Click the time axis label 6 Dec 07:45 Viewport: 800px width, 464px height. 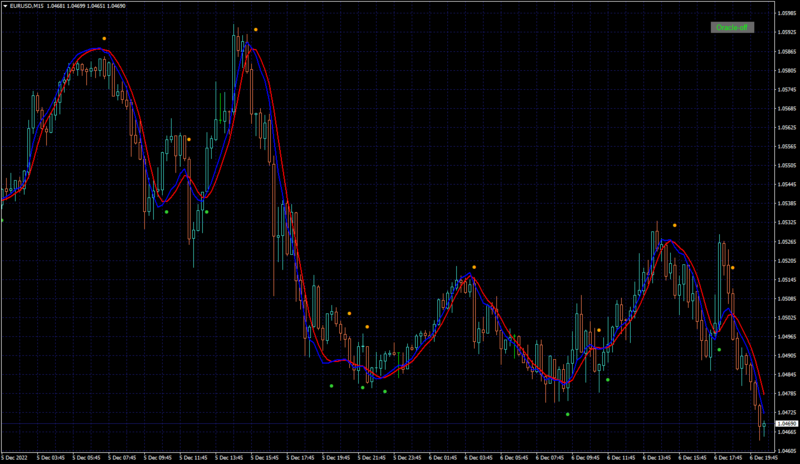pyautogui.click(x=550, y=458)
